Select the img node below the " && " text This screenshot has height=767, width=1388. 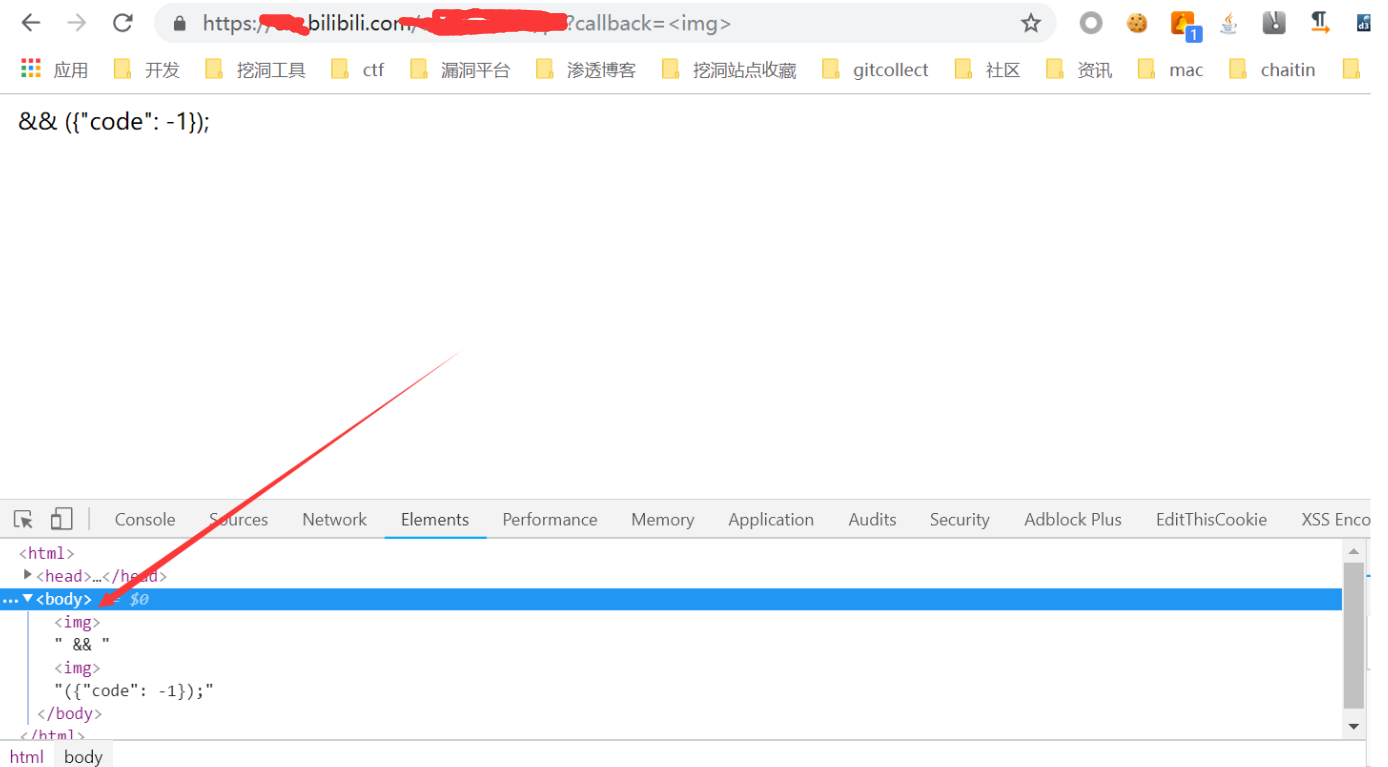point(78,668)
